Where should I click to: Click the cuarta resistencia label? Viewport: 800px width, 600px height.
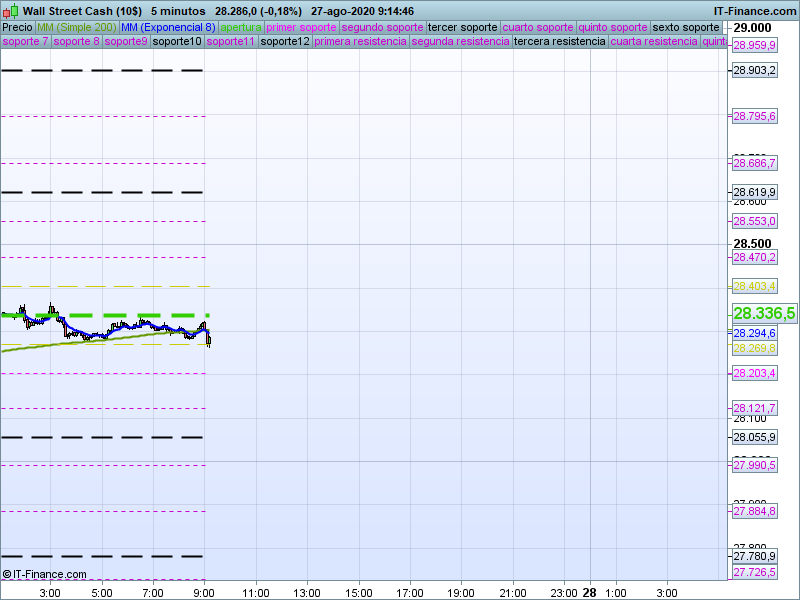[x=654, y=42]
